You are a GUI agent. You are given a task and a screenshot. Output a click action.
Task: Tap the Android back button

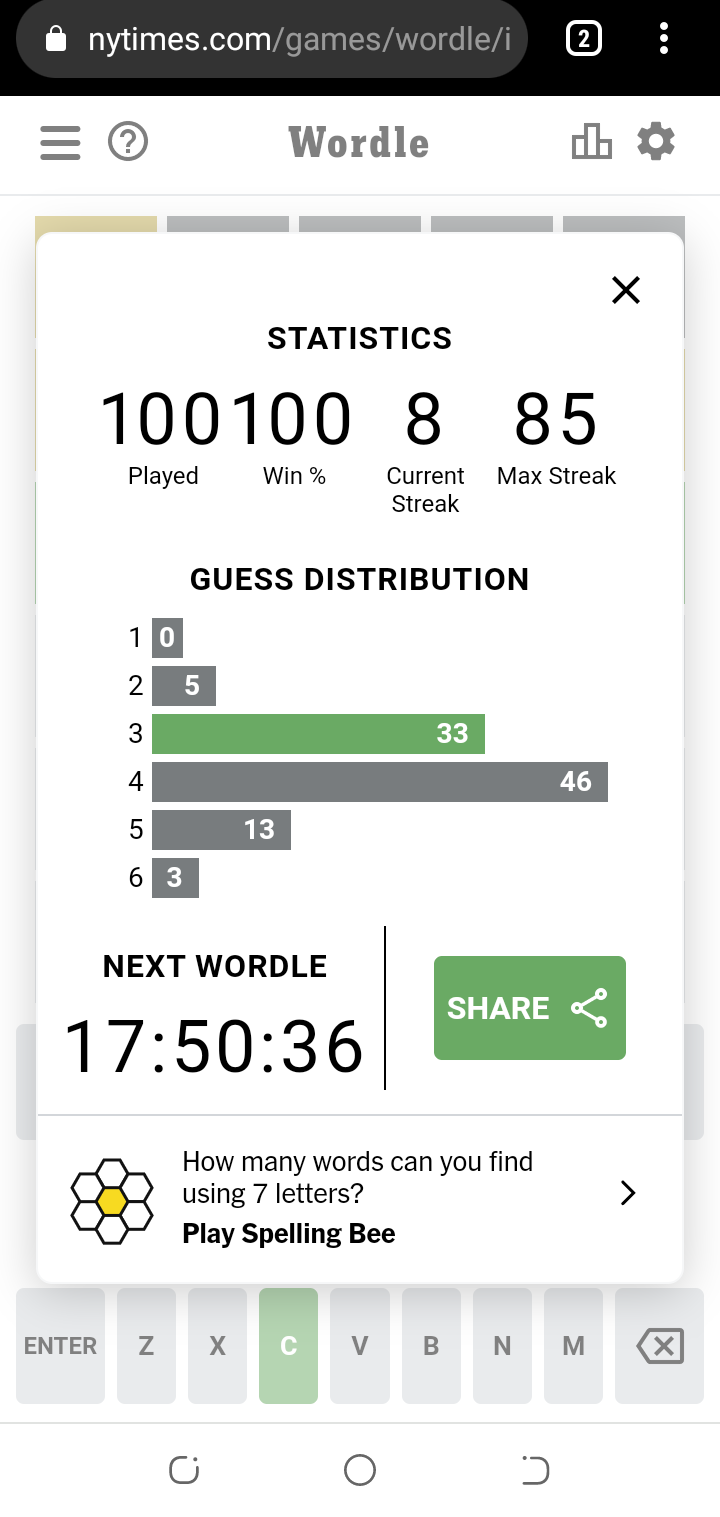coord(536,1470)
